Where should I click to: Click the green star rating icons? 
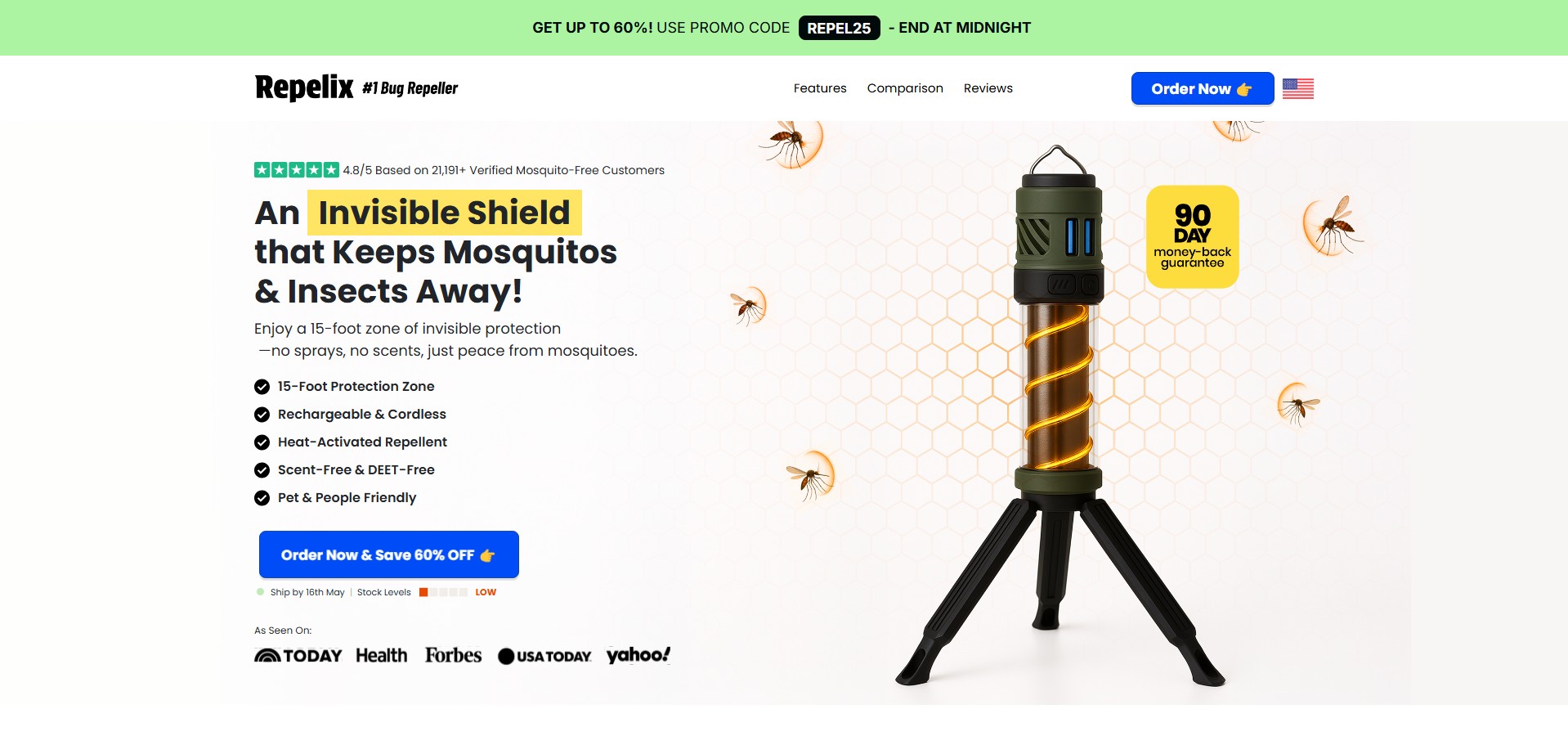pos(297,170)
